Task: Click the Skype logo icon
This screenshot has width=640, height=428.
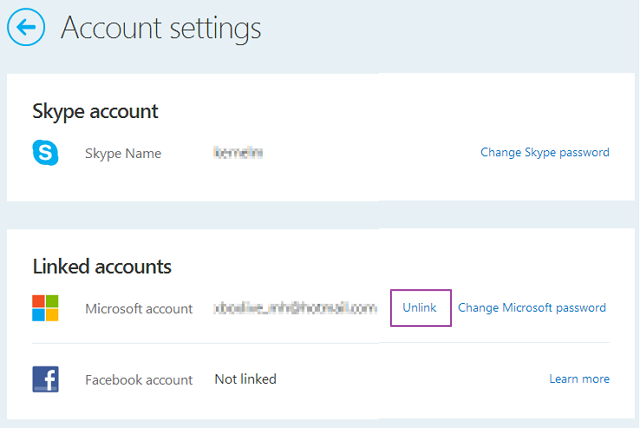Action: 45,153
